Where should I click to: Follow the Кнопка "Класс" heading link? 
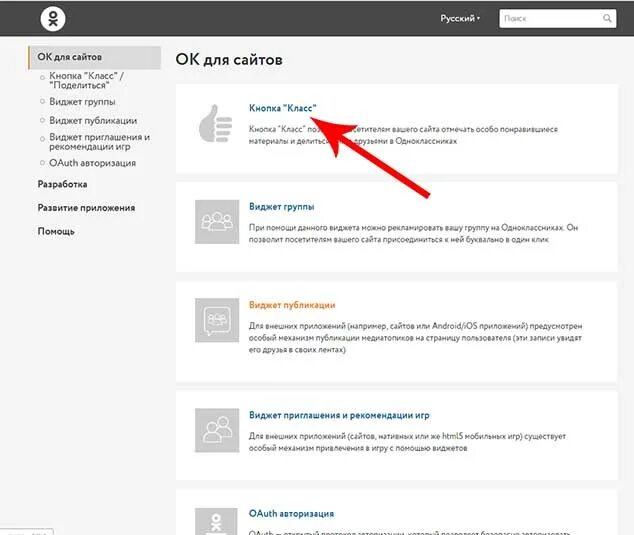[282, 108]
